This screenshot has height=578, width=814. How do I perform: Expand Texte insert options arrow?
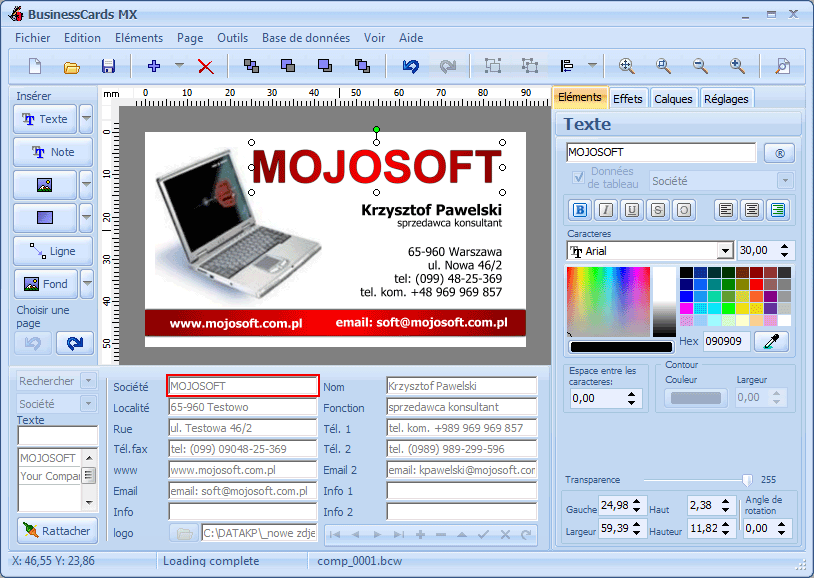[86, 119]
